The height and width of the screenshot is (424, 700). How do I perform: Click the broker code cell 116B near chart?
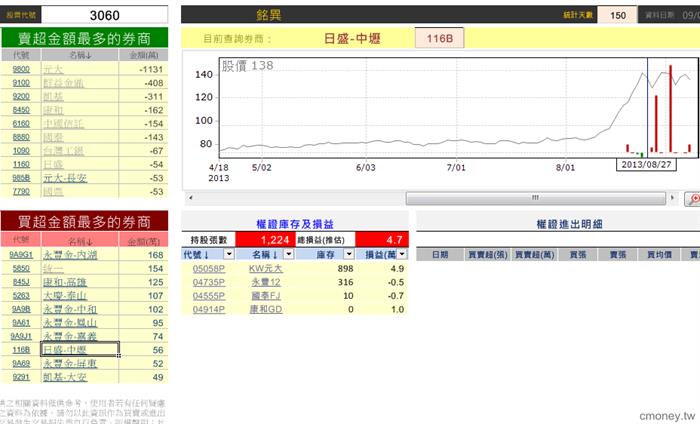pos(439,38)
